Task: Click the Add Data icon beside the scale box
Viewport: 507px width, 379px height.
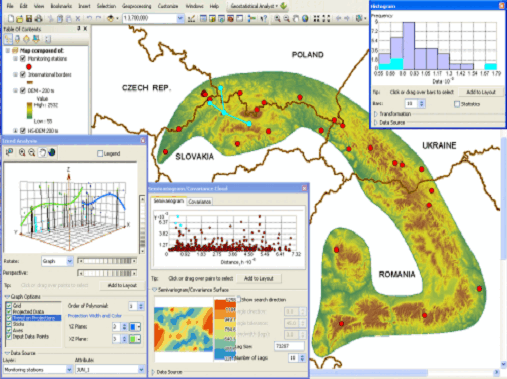Action: point(110,19)
